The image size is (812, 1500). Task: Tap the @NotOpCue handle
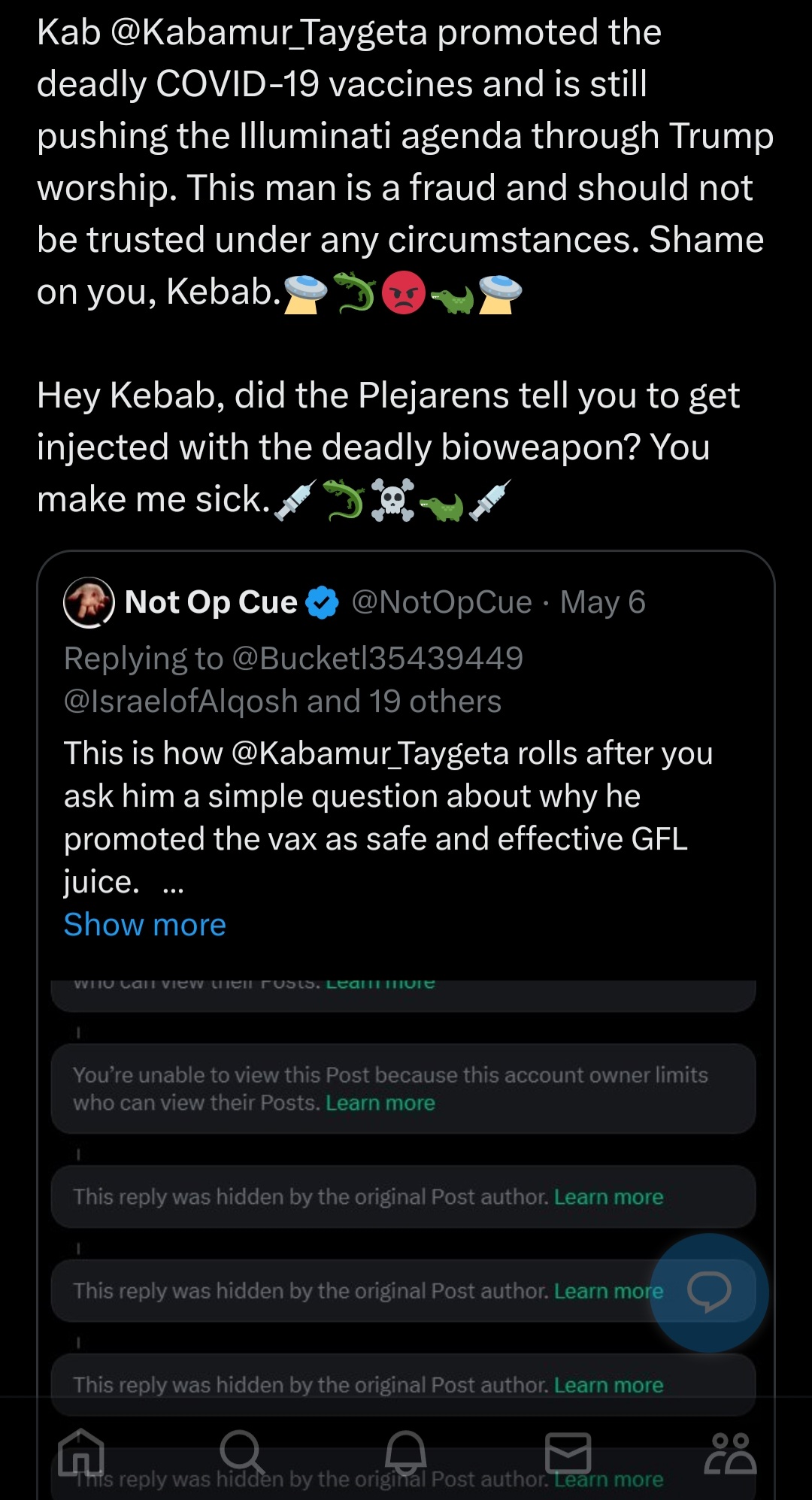click(441, 602)
